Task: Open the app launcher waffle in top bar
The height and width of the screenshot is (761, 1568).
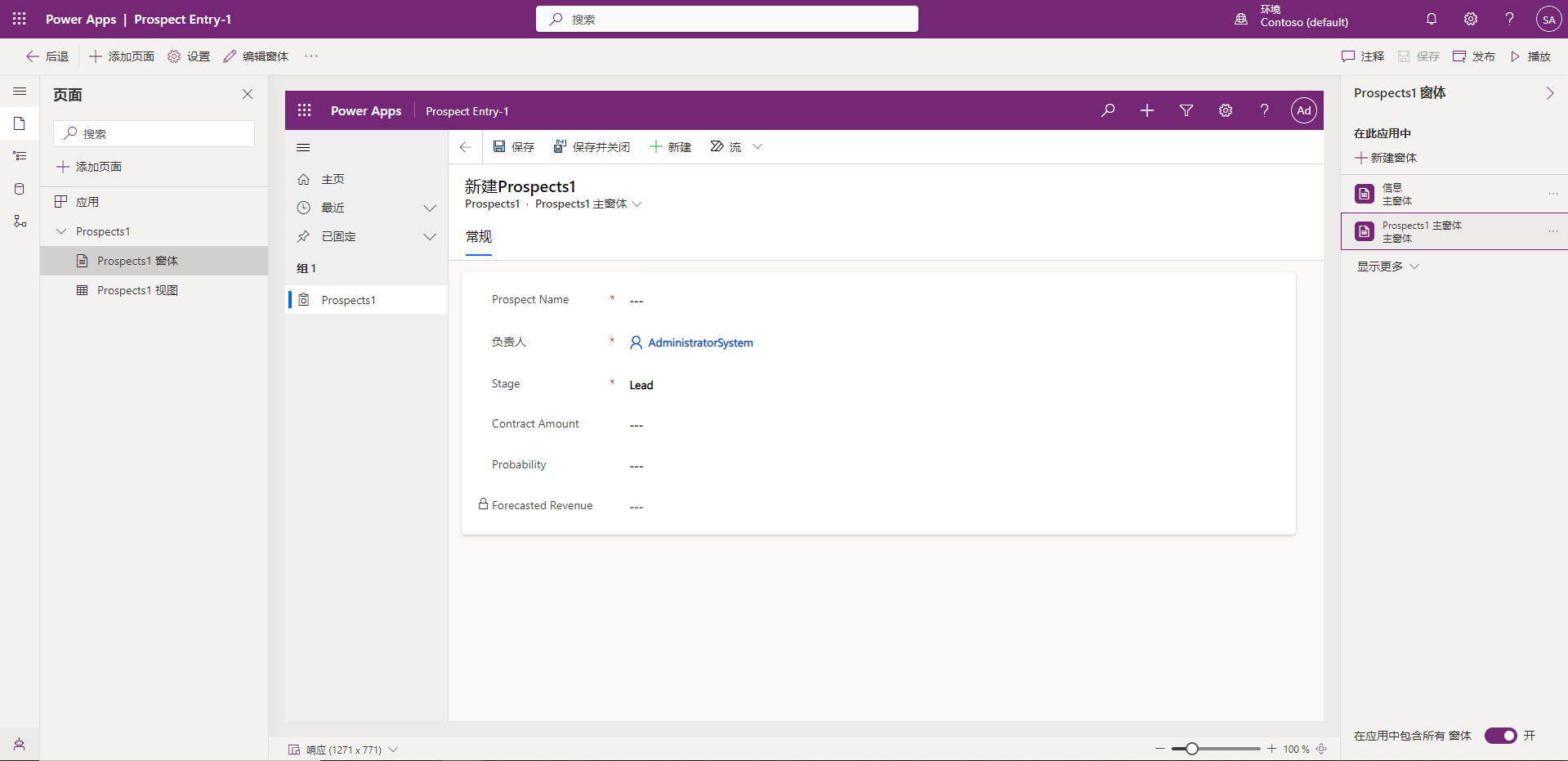Action: [x=20, y=19]
